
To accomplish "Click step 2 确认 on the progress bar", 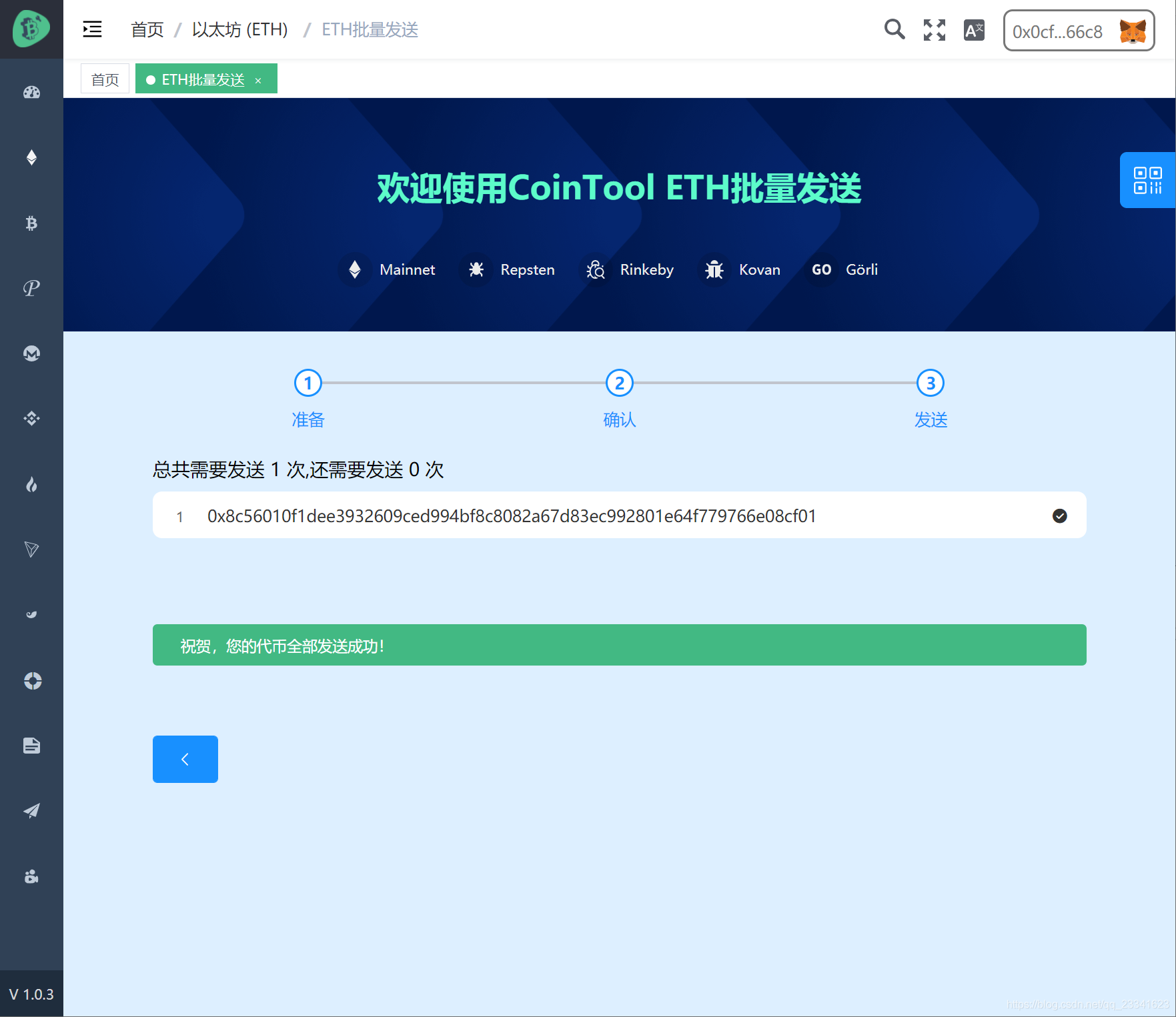I will pyautogui.click(x=619, y=383).
